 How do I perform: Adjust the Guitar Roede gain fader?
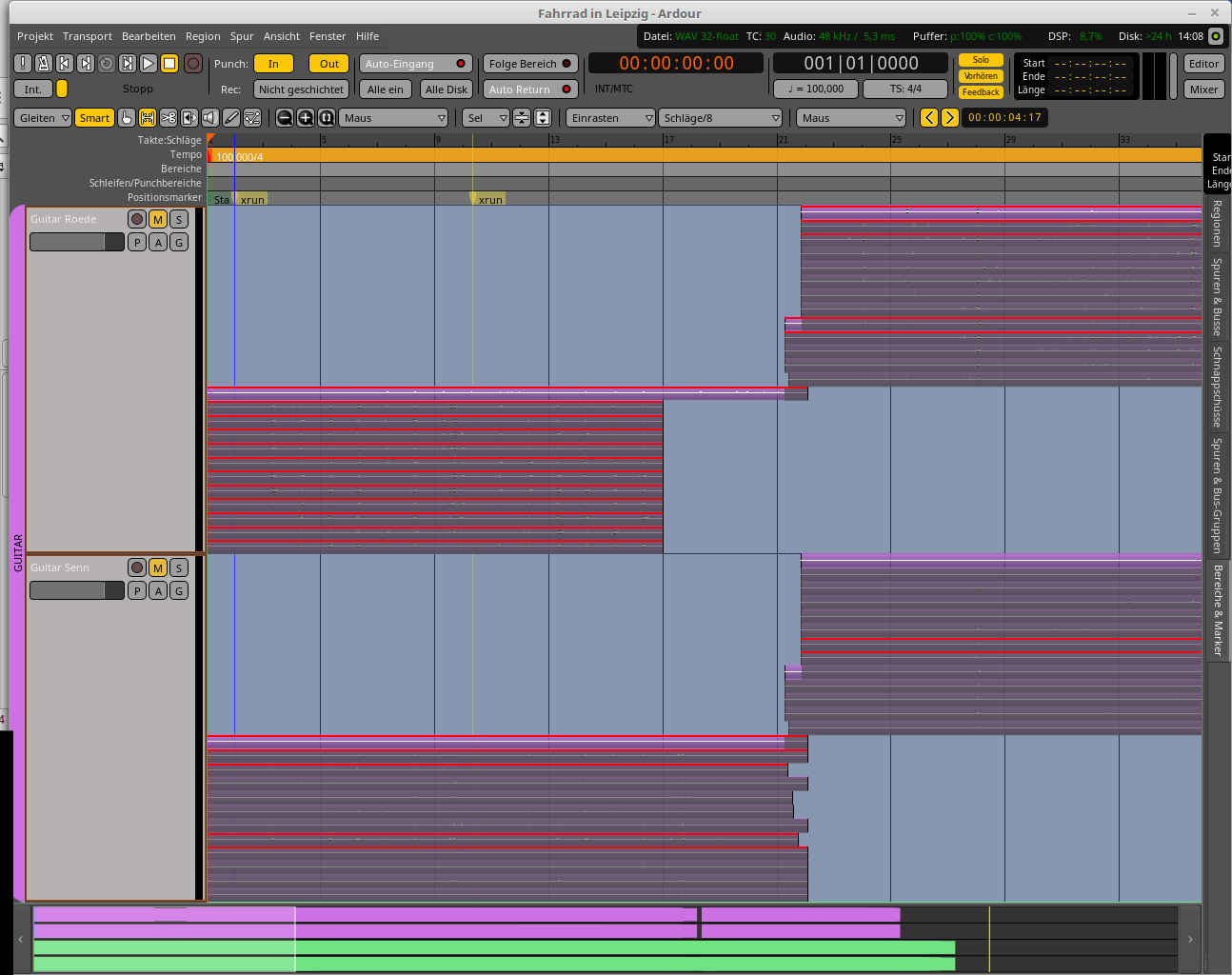click(x=76, y=242)
